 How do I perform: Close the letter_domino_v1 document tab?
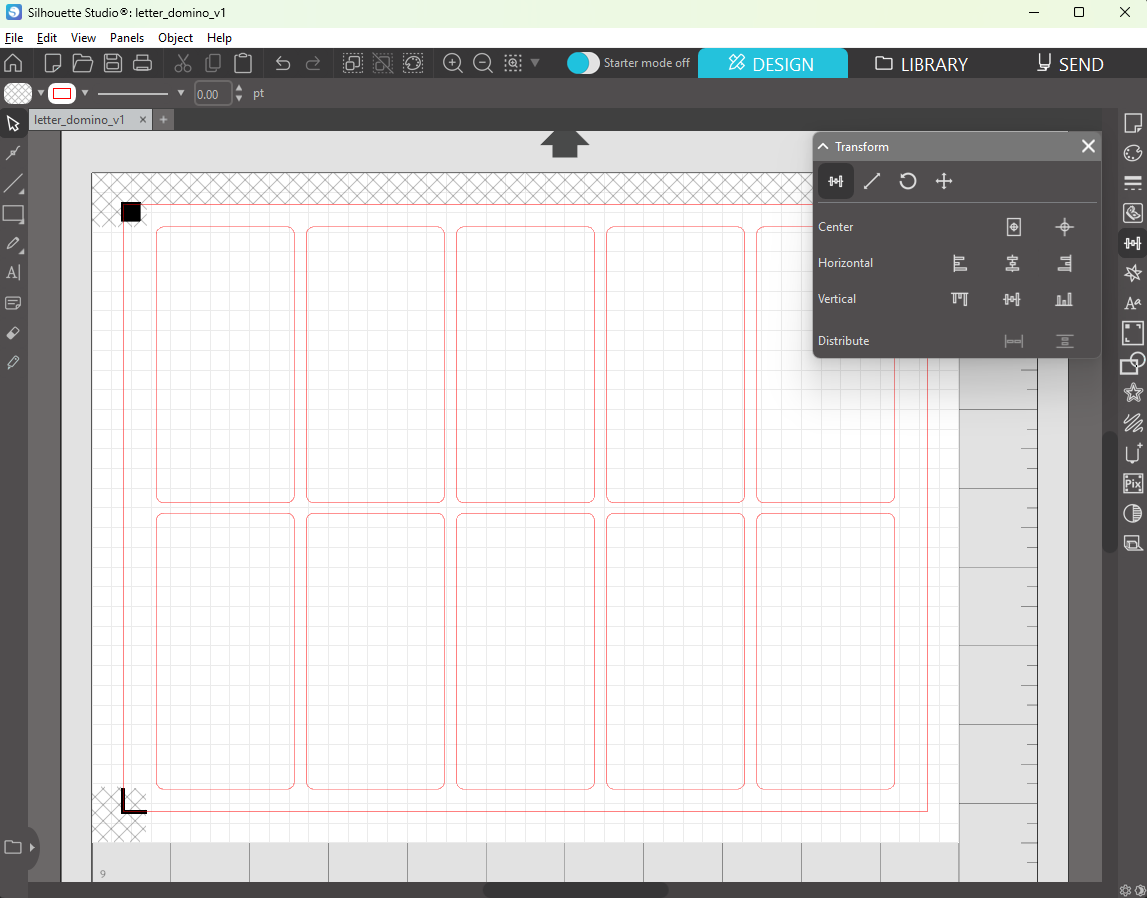coord(143,120)
